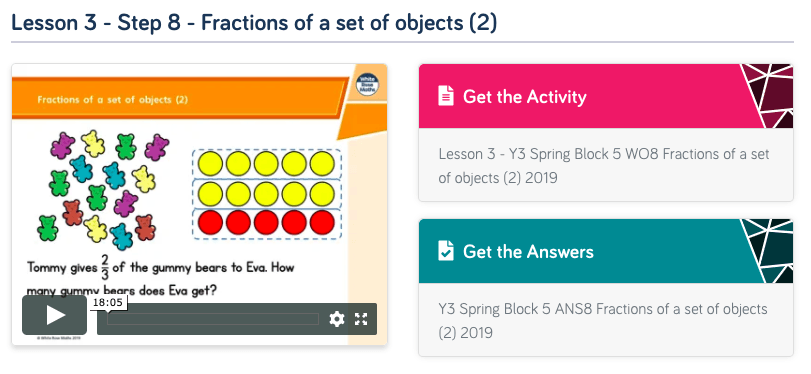This screenshot has width=811, height=374.
Task: Open the Get the Activity banner
Action: tap(606, 96)
